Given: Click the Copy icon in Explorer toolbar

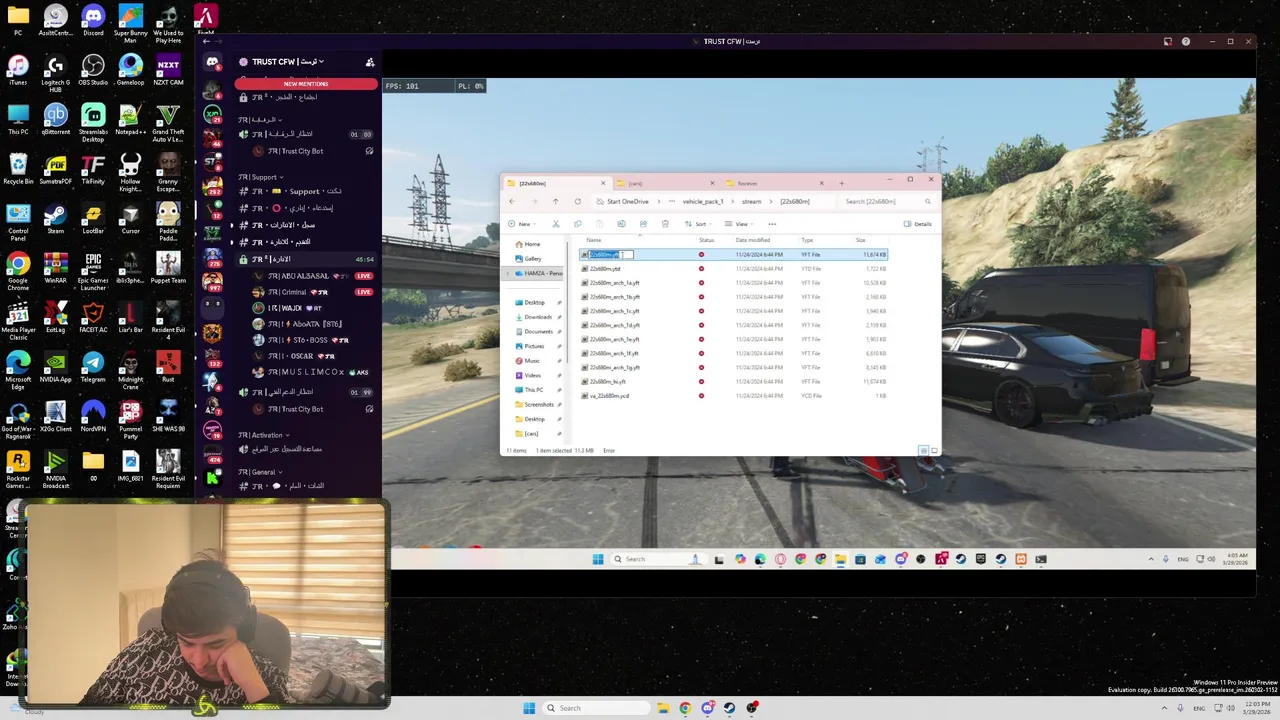Looking at the screenshot, I should pyautogui.click(x=577, y=224).
